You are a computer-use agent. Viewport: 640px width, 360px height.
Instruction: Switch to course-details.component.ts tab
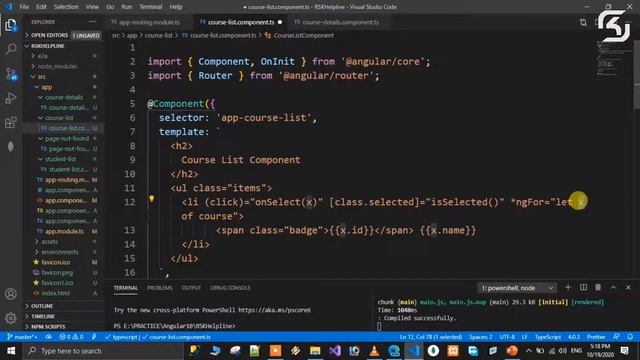pyautogui.click(x=340, y=22)
